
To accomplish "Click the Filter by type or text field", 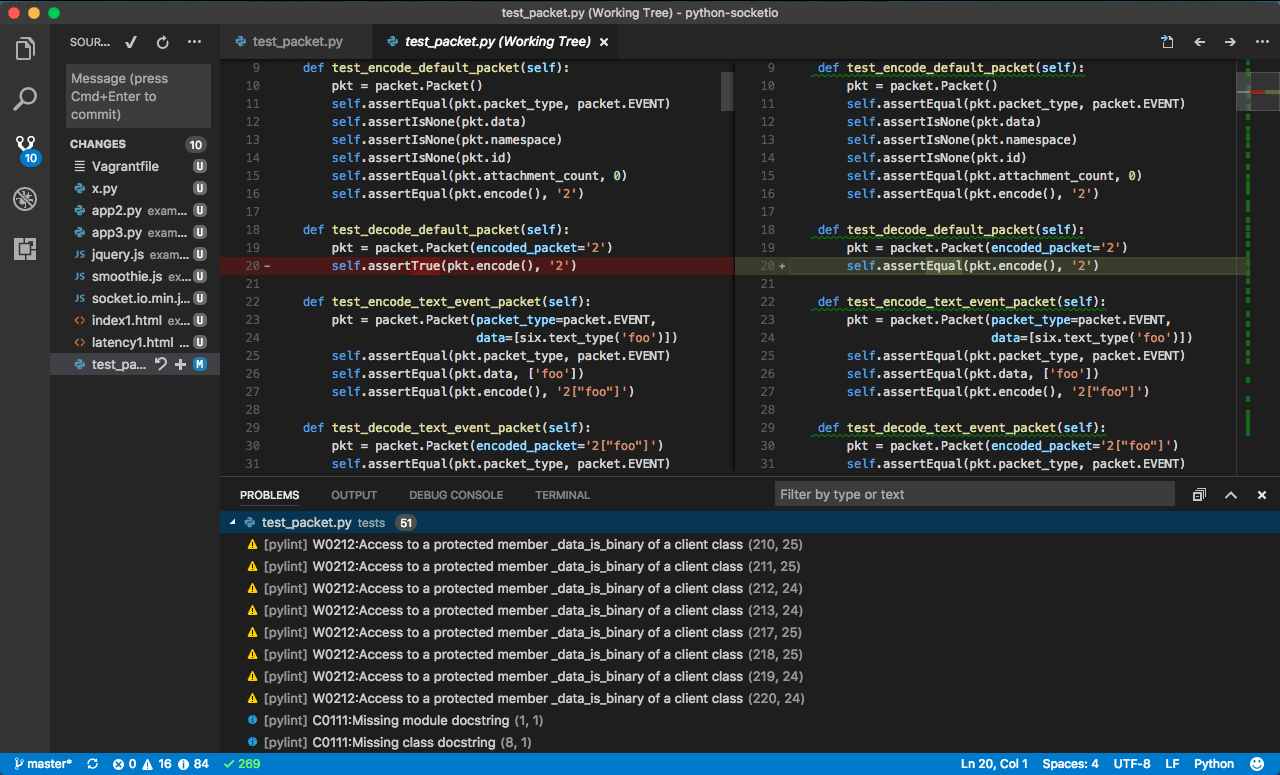I will tap(975, 493).
